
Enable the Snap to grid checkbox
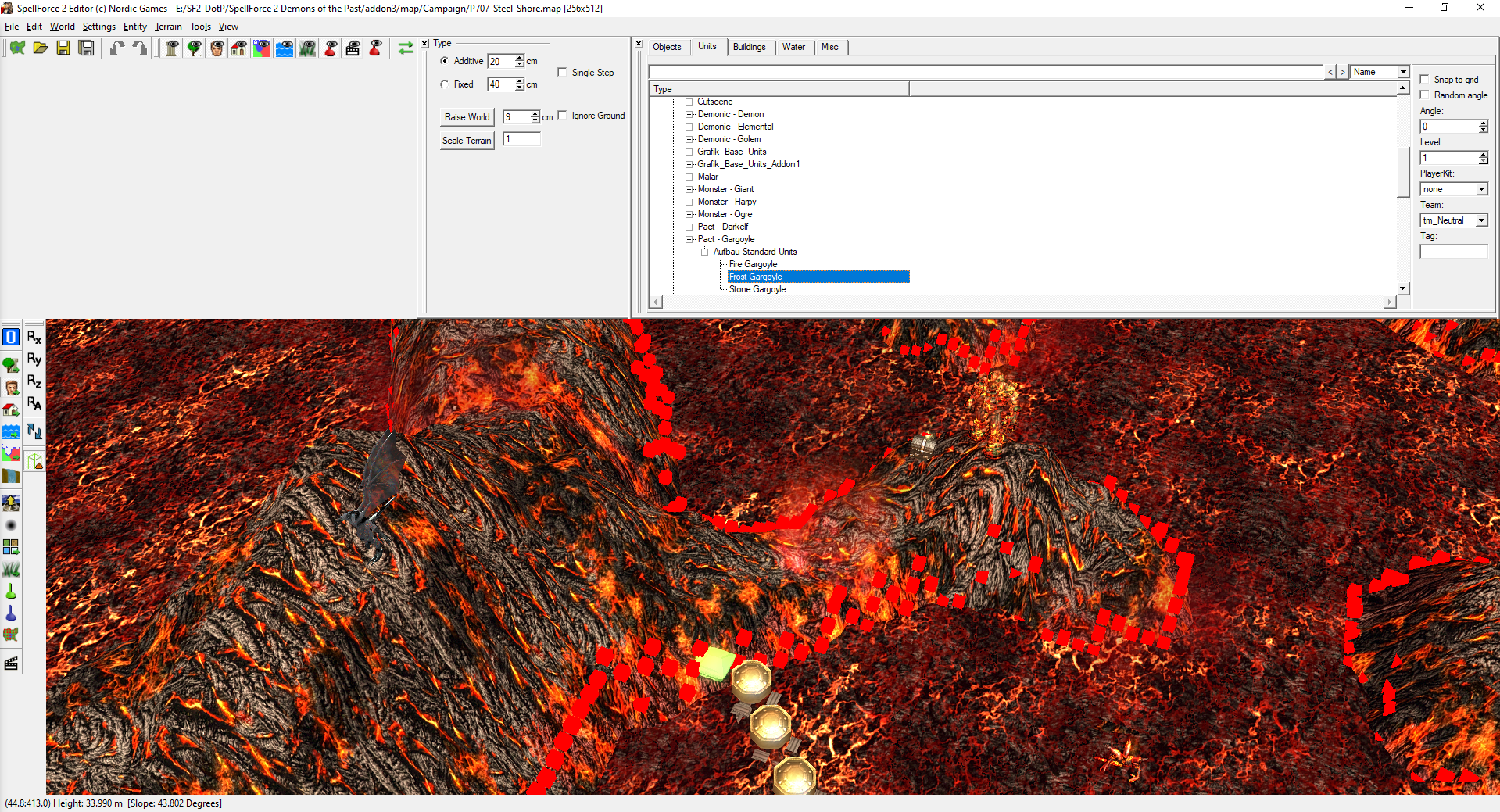pyautogui.click(x=1424, y=79)
